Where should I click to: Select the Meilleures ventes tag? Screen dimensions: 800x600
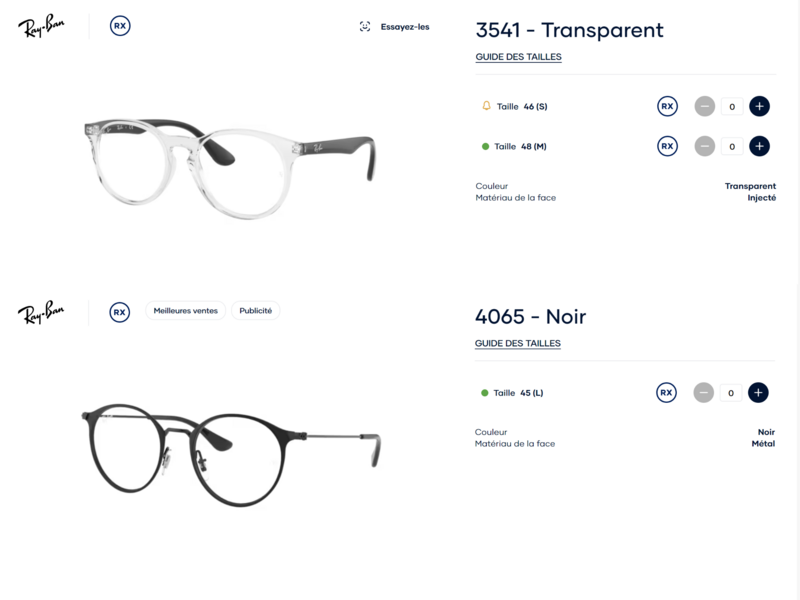pyautogui.click(x=186, y=311)
